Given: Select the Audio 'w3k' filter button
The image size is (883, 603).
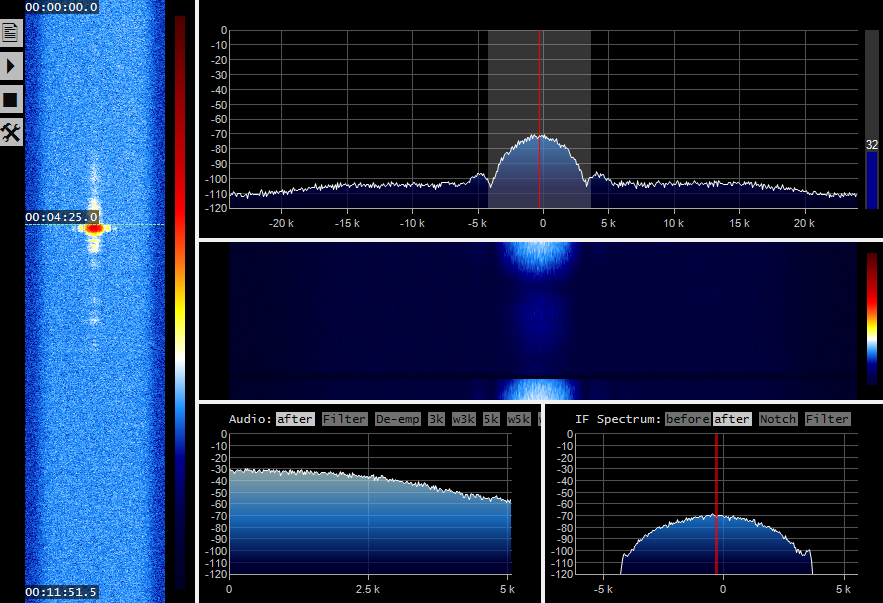Looking at the screenshot, I should [x=463, y=419].
